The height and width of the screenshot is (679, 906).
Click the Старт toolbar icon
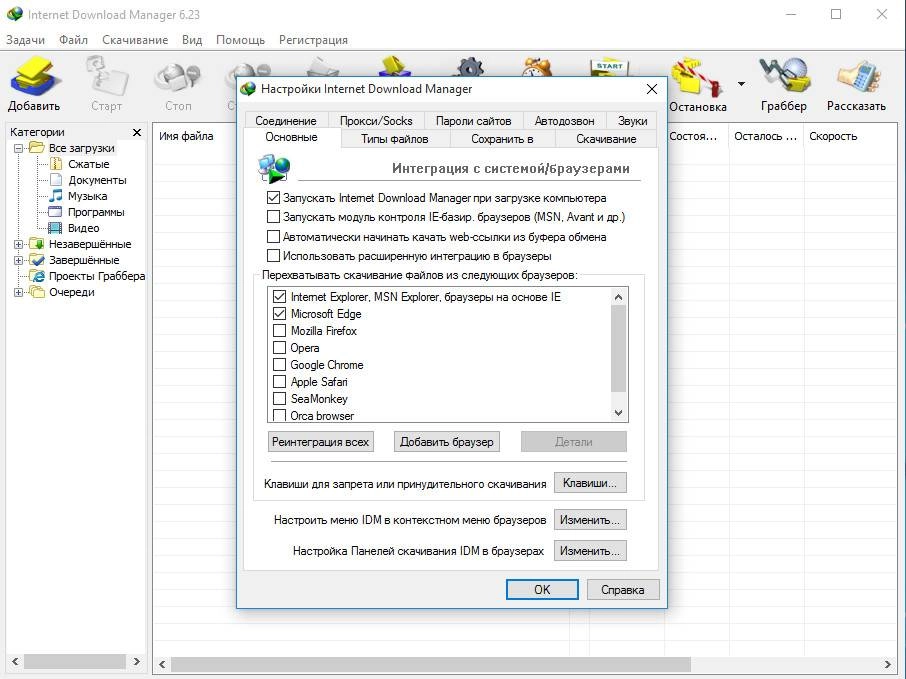click(x=106, y=84)
